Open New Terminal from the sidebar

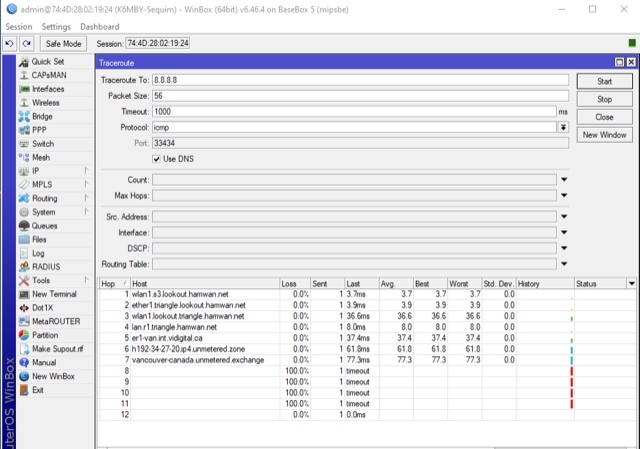pyautogui.click(x=53, y=294)
